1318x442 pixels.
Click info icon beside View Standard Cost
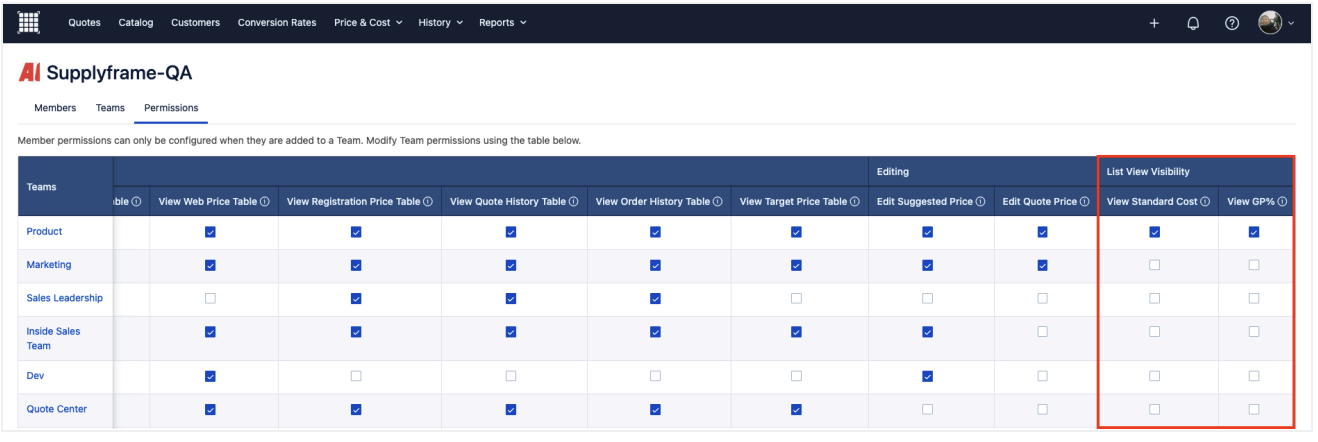click(1206, 202)
